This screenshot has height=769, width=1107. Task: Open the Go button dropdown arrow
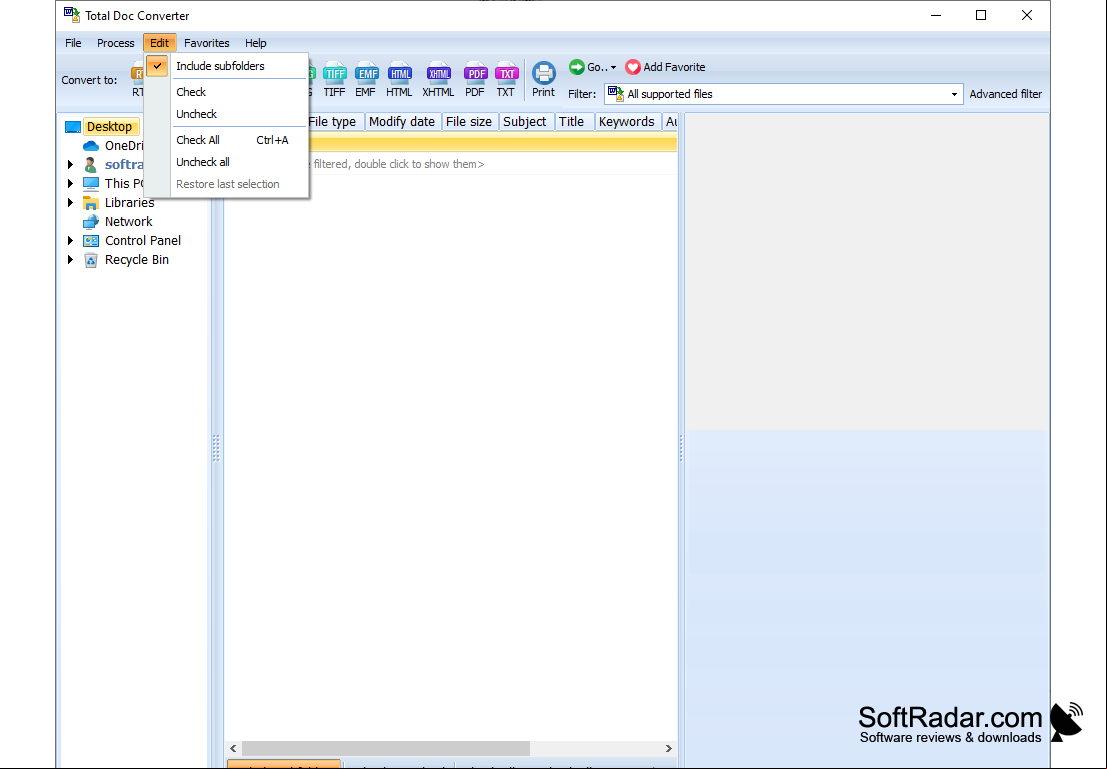(613, 68)
